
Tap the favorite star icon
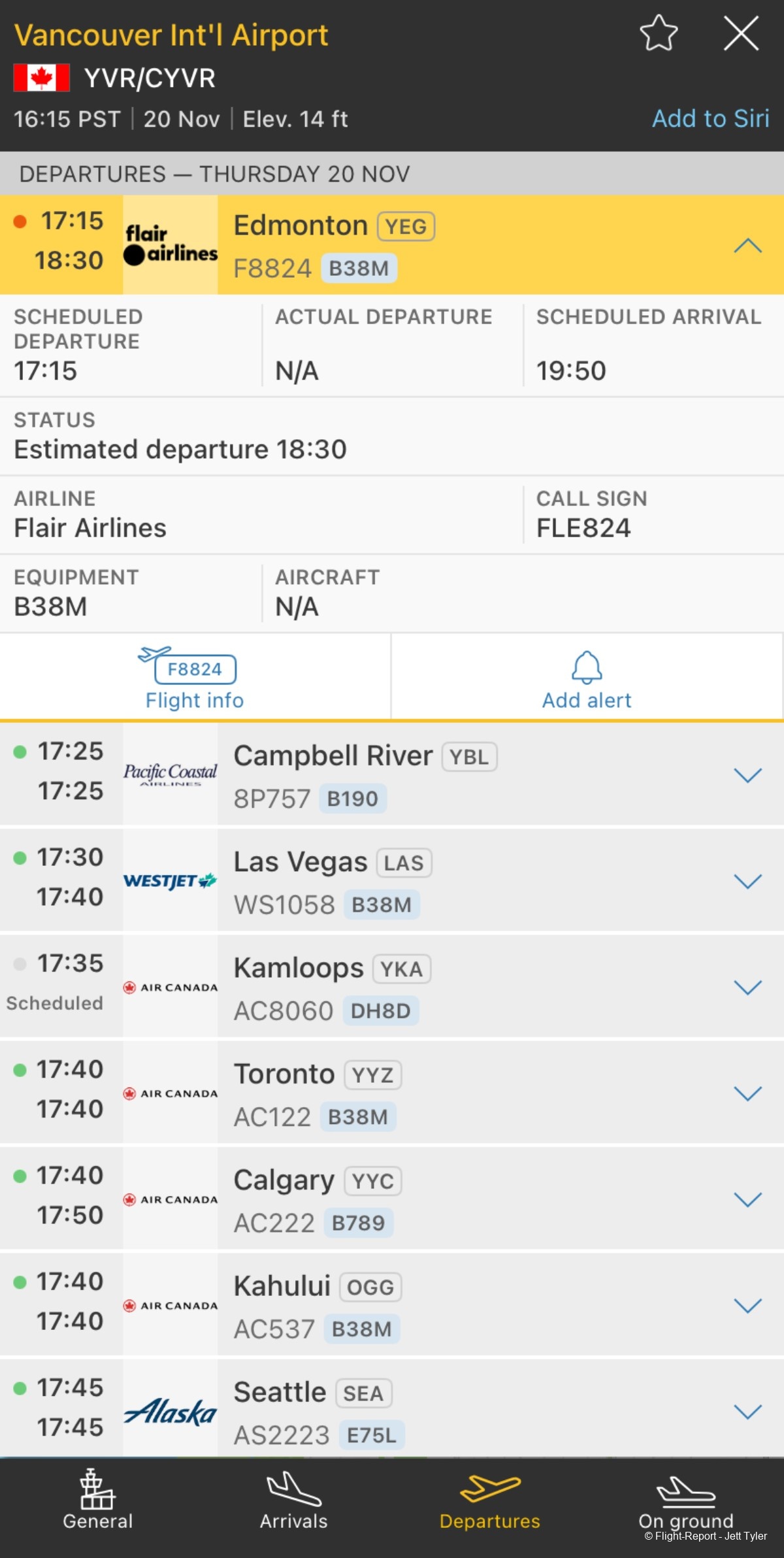pos(659,33)
